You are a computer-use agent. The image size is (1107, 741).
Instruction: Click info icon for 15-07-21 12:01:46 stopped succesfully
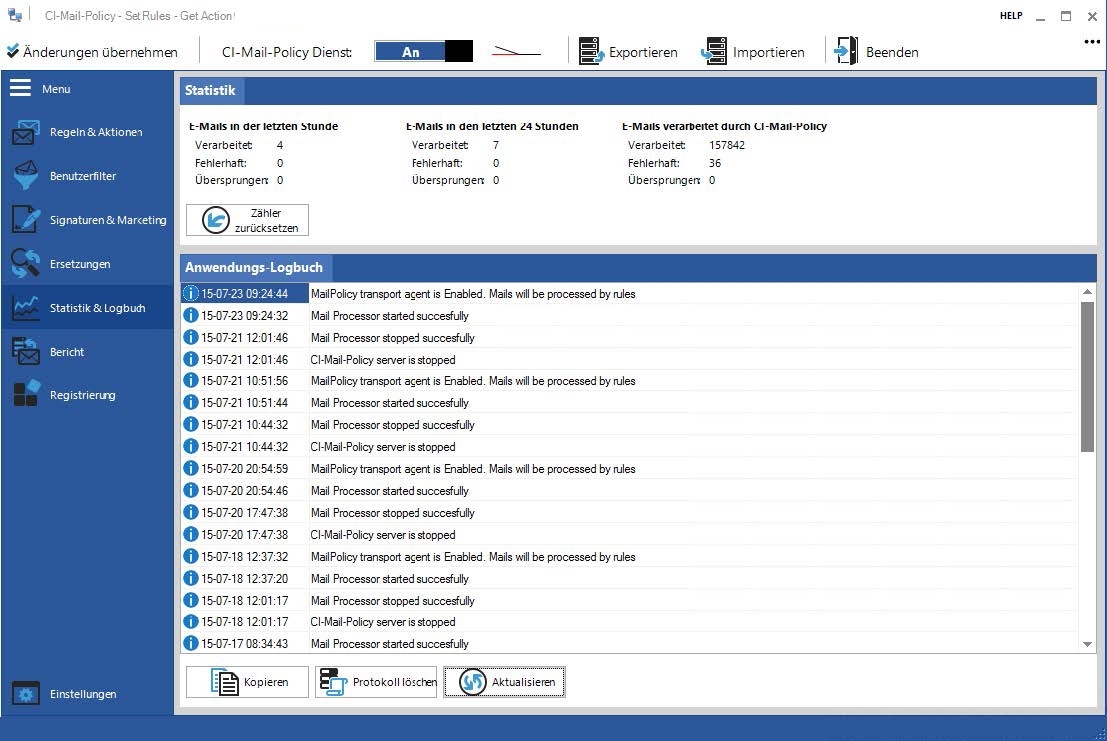[x=191, y=337]
